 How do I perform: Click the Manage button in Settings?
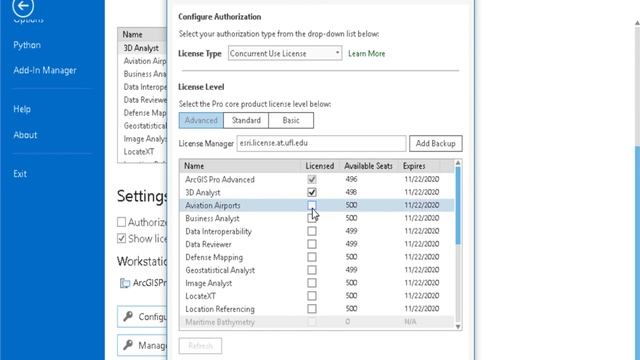click(x=142, y=345)
